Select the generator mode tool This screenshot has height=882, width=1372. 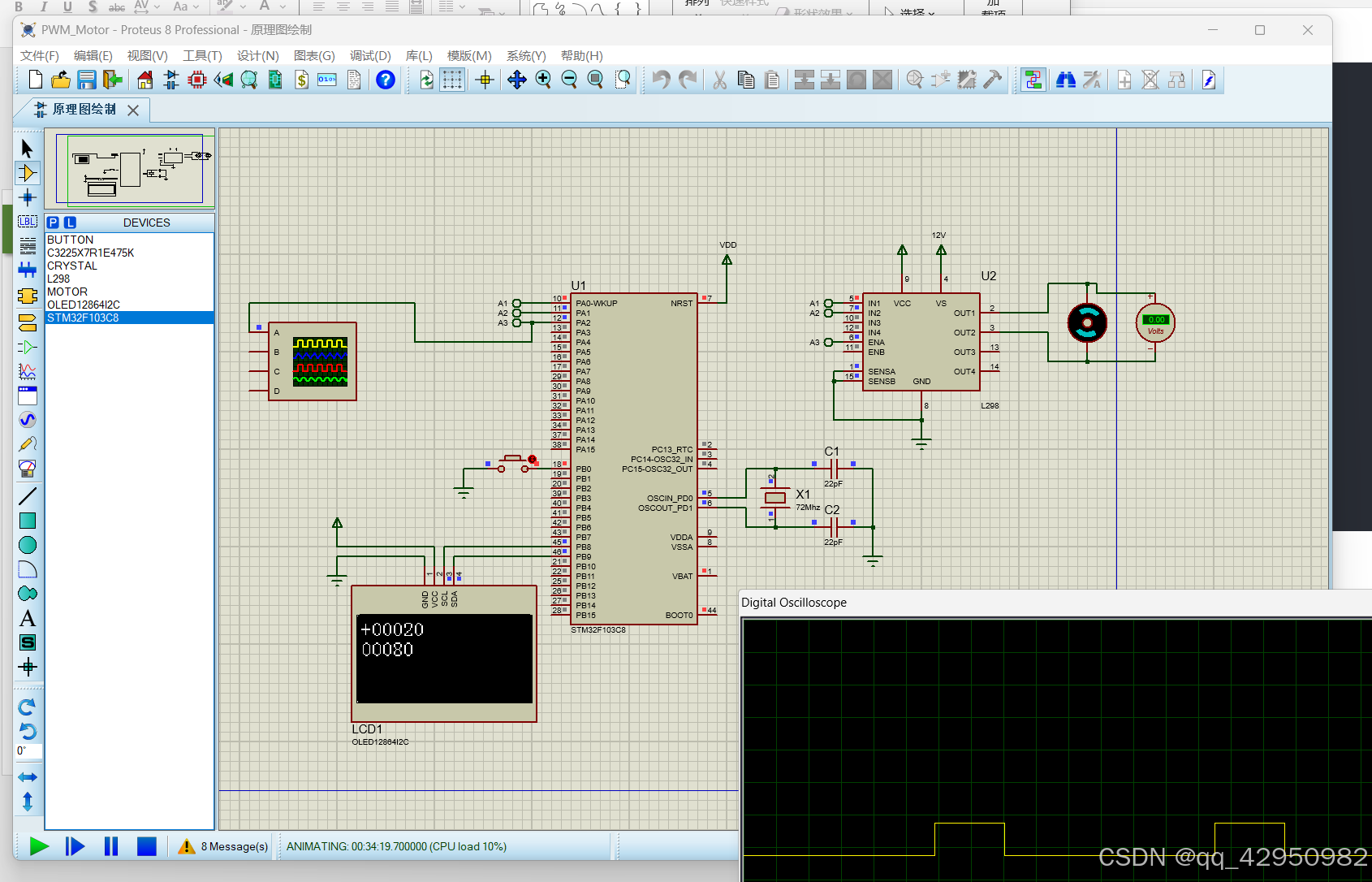pos(28,420)
